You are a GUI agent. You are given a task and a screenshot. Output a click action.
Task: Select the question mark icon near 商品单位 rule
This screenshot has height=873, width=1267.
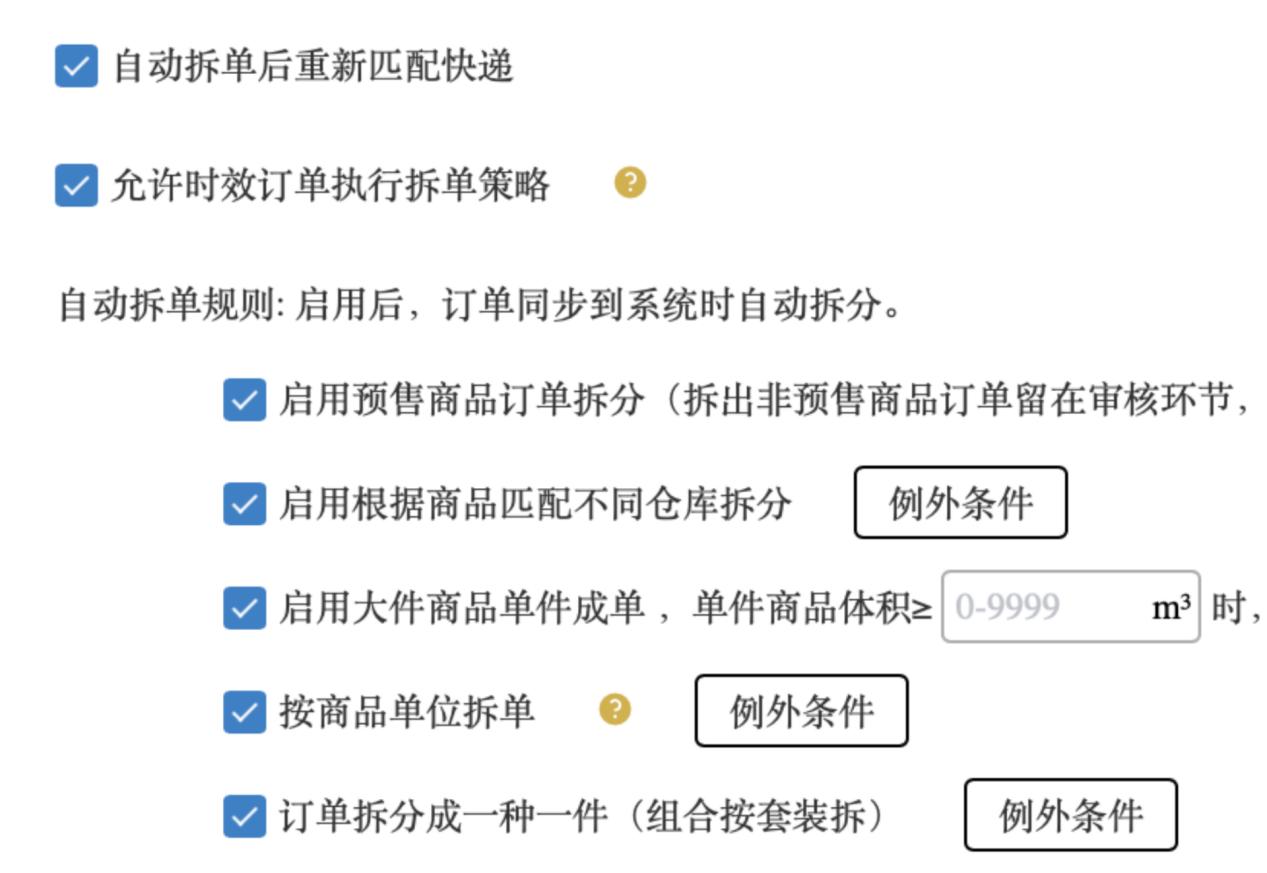pyautogui.click(x=616, y=711)
